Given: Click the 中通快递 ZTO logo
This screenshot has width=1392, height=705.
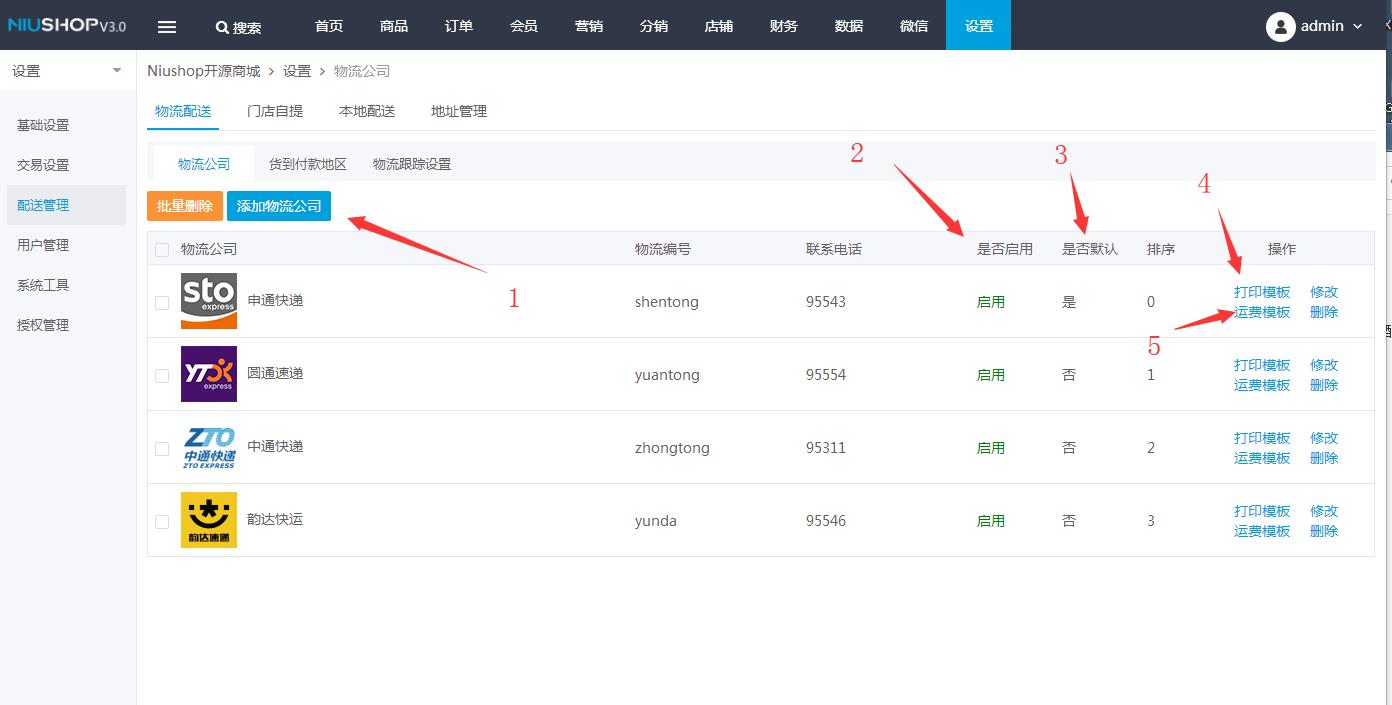Looking at the screenshot, I should pos(208,446).
